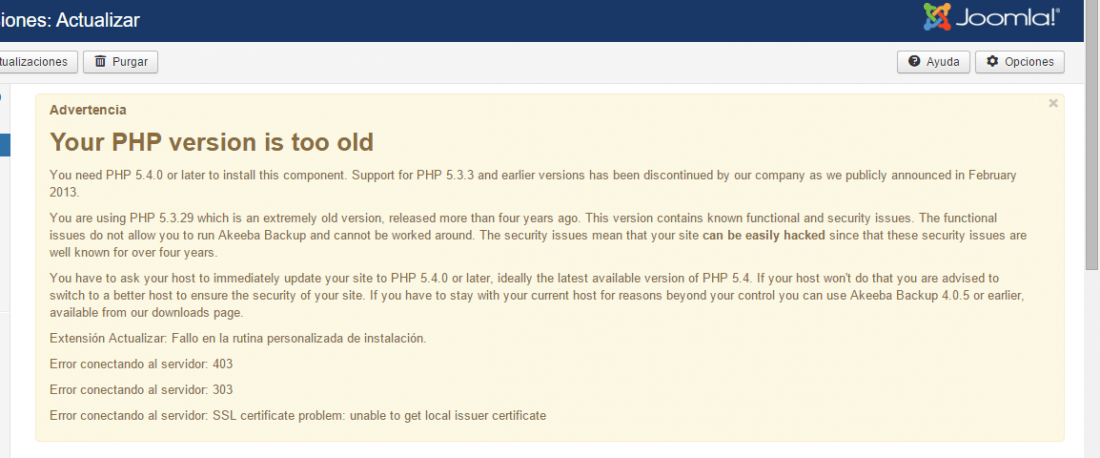The width and height of the screenshot is (1100, 458).
Task: Click the gear icon on Opciones
Action: pyautogui.click(x=992, y=62)
